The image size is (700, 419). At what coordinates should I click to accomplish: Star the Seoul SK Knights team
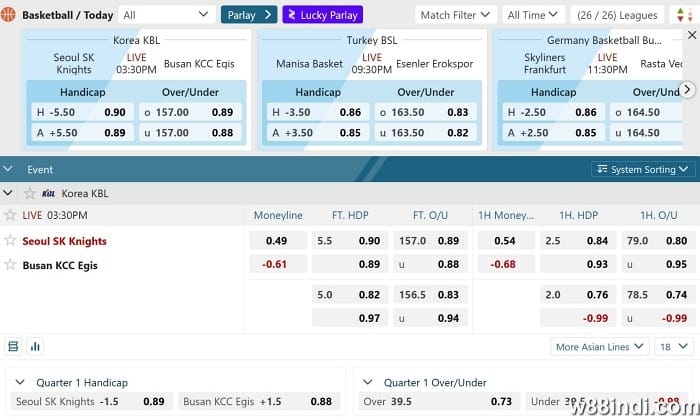coord(11,241)
